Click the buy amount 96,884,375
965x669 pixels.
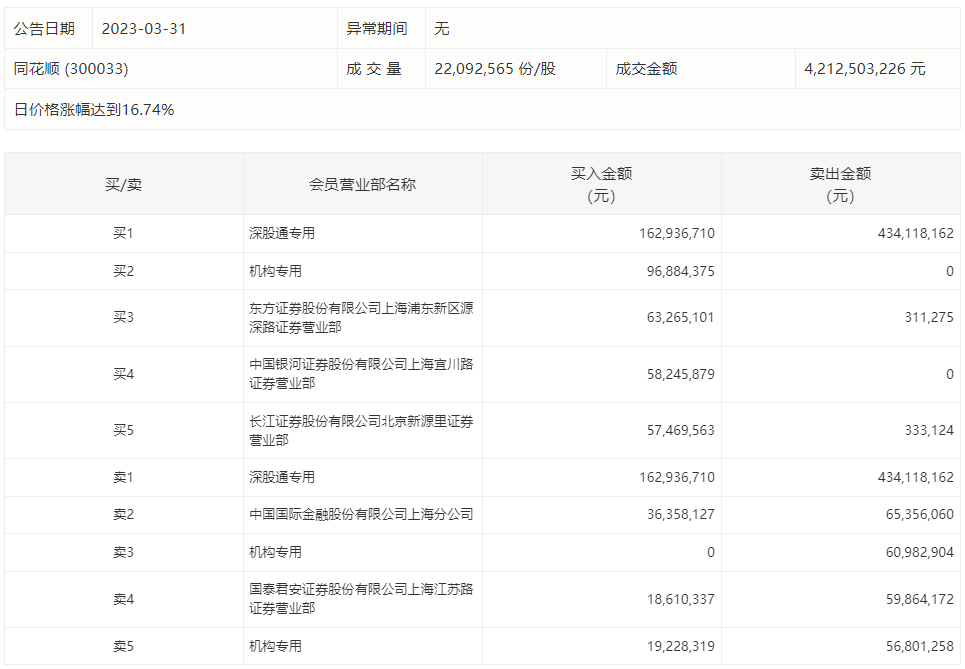pos(681,271)
